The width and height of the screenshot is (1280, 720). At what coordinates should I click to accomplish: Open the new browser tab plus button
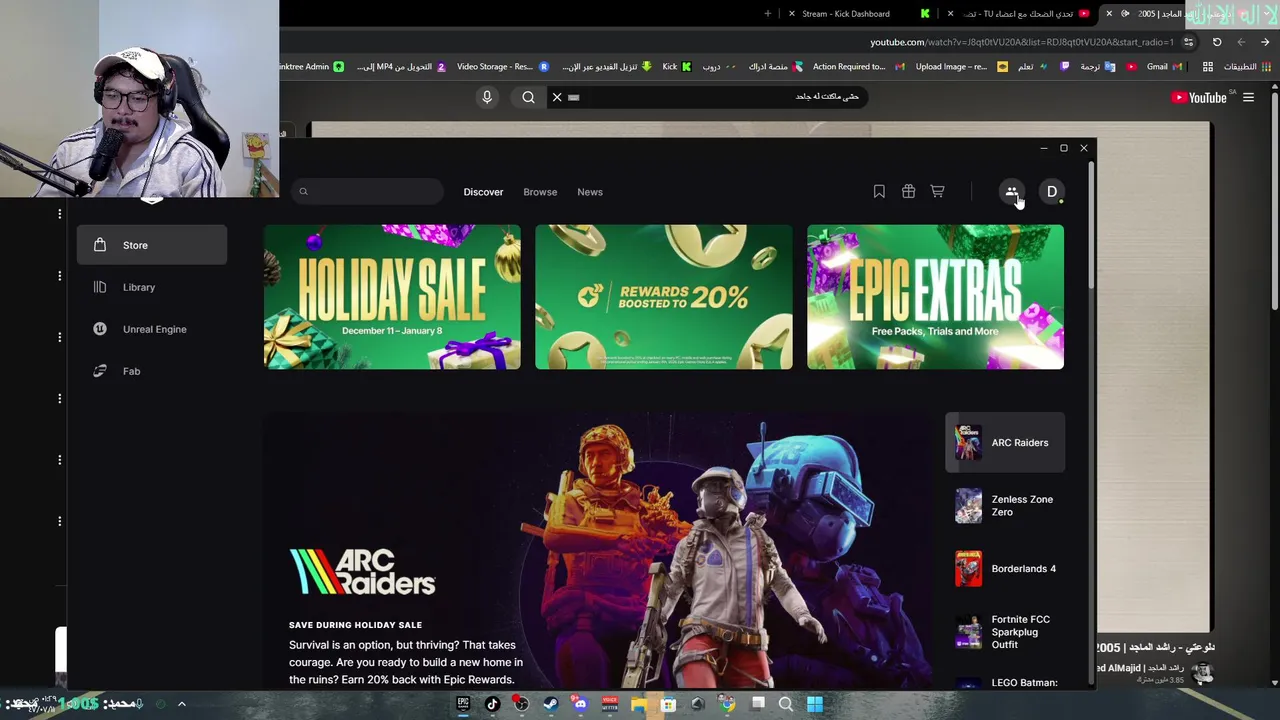point(768,14)
